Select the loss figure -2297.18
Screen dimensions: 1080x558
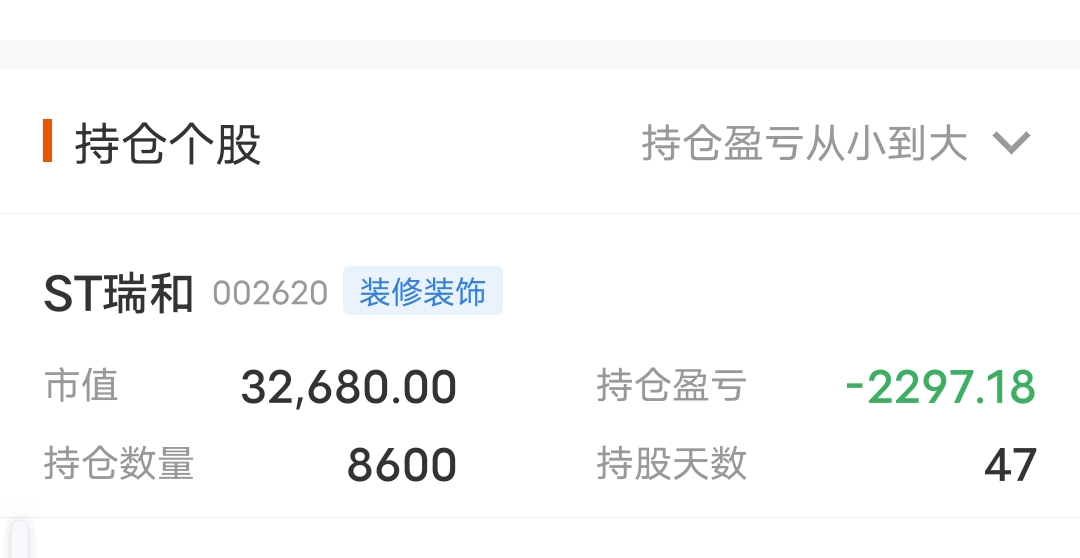tap(940, 386)
